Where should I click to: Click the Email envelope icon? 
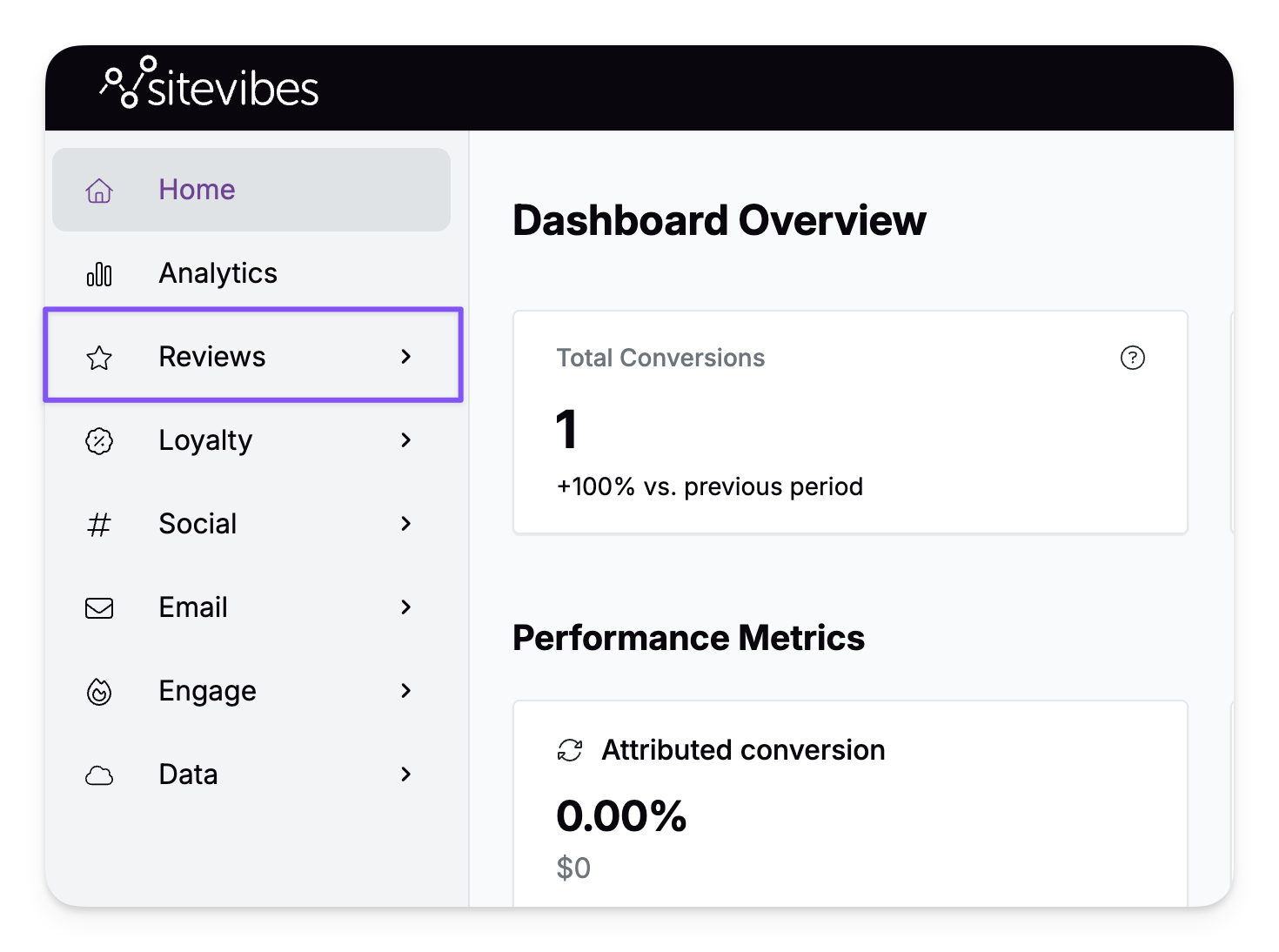(99, 608)
